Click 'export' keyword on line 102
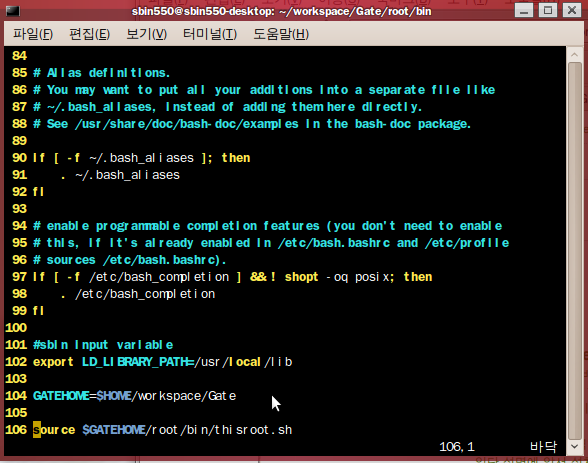The width and height of the screenshot is (588, 463). [x=53, y=362]
